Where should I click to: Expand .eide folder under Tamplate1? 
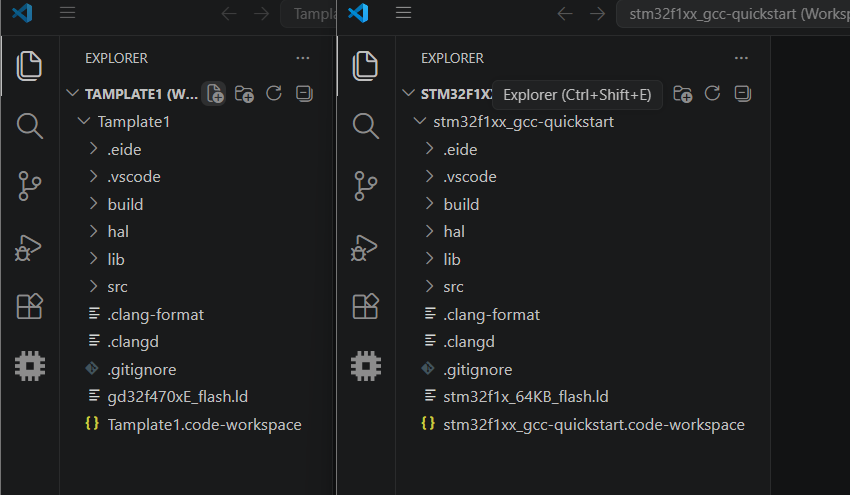click(x=93, y=149)
